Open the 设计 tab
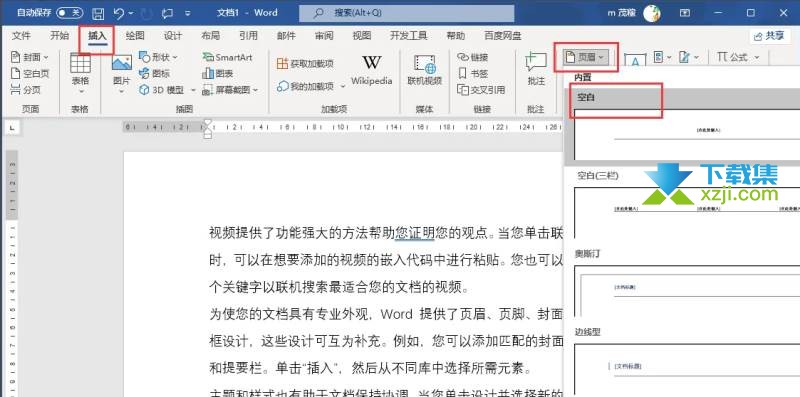The image size is (800, 397). point(172,36)
